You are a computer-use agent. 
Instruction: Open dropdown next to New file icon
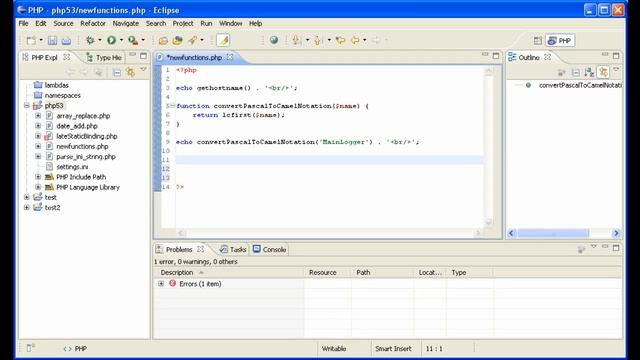click(41, 40)
